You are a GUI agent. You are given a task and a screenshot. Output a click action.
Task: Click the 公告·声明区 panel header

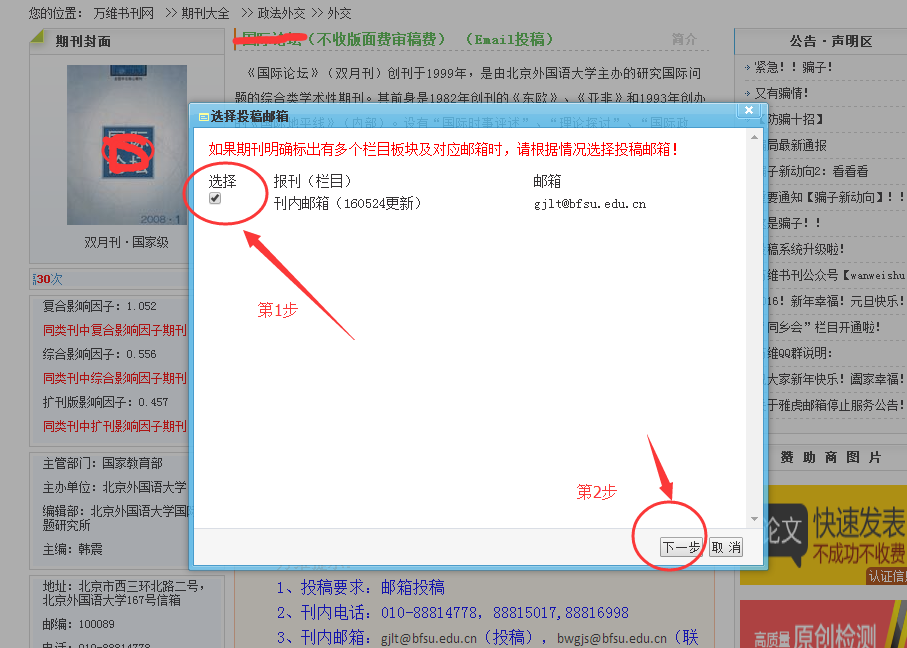(x=831, y=42)
